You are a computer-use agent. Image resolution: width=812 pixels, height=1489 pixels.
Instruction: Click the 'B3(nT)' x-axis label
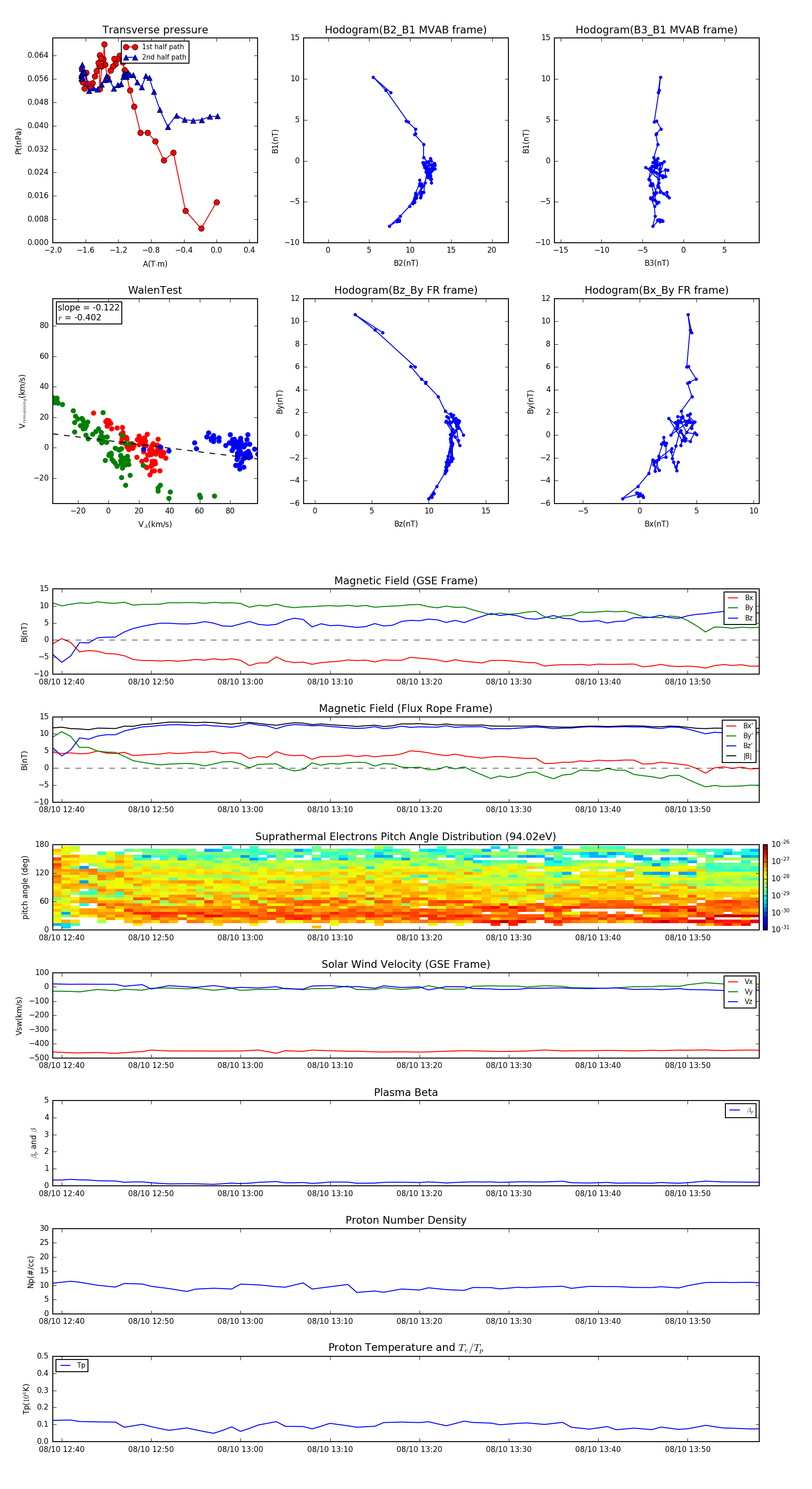[656, 263]
